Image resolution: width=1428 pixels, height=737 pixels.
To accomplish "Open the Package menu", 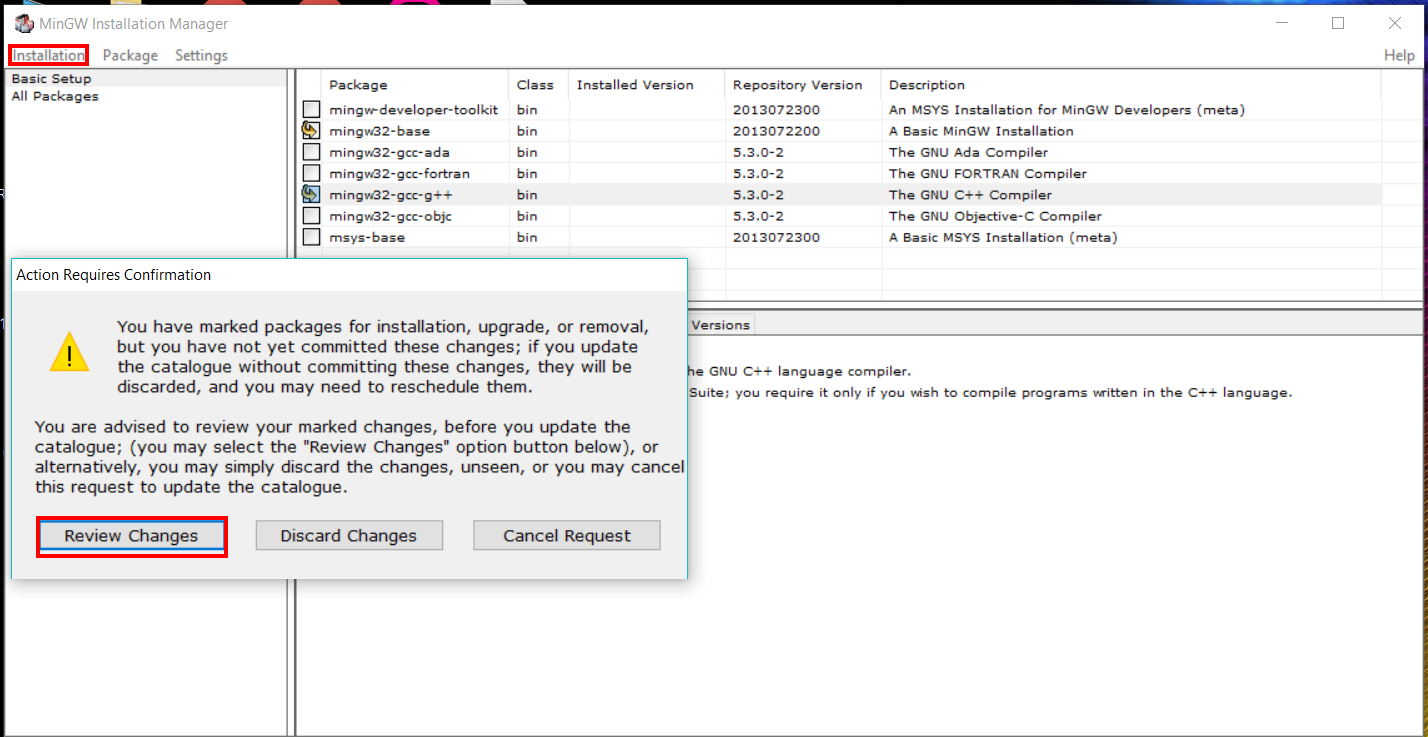I will pyautogui.click(x=130, y=55).
